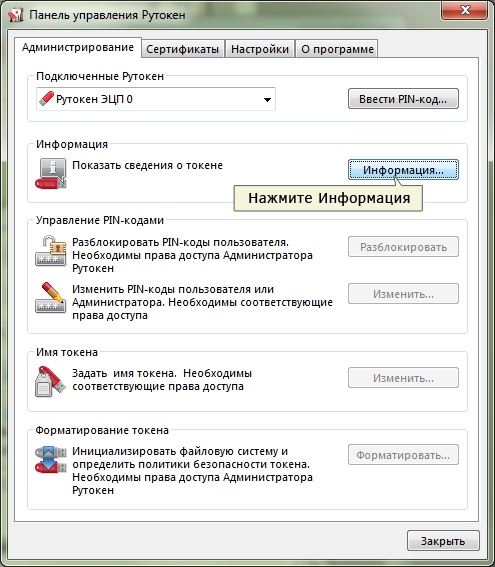Image resolution: width=495 pixels, height=567 pixels.
Task: Click Изменить button for PIN codes
Action: click(x=404, y=294)
